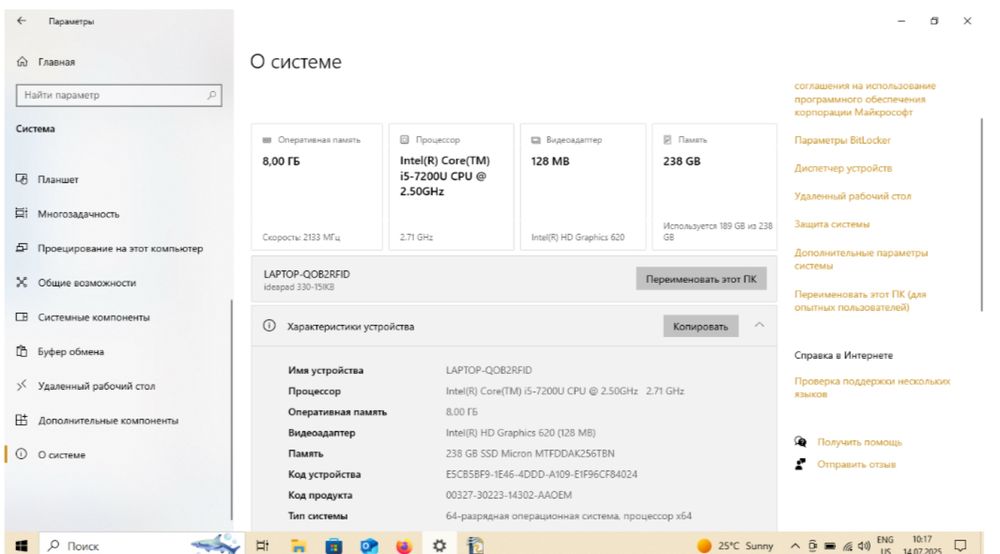The image size is (1000, 554).
Task: Open Переименовать этот ПК (для опытных пользователей)
Action: [x=860, y=301]
